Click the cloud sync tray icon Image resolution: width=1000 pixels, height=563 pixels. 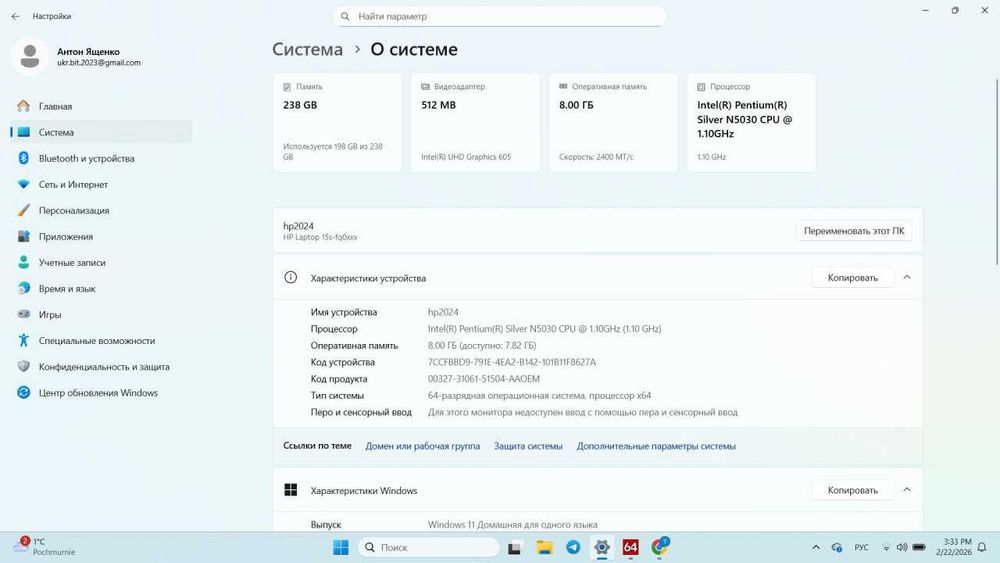click(837, 547)
